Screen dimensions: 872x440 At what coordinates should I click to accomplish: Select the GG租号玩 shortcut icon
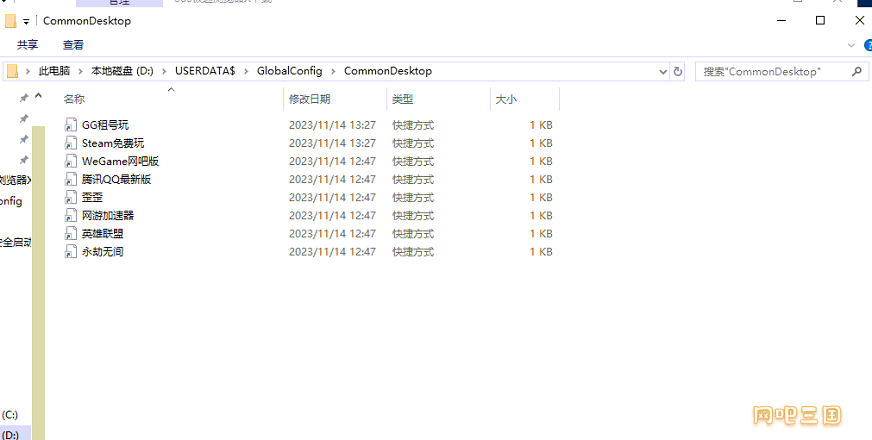tap(70, 125)
